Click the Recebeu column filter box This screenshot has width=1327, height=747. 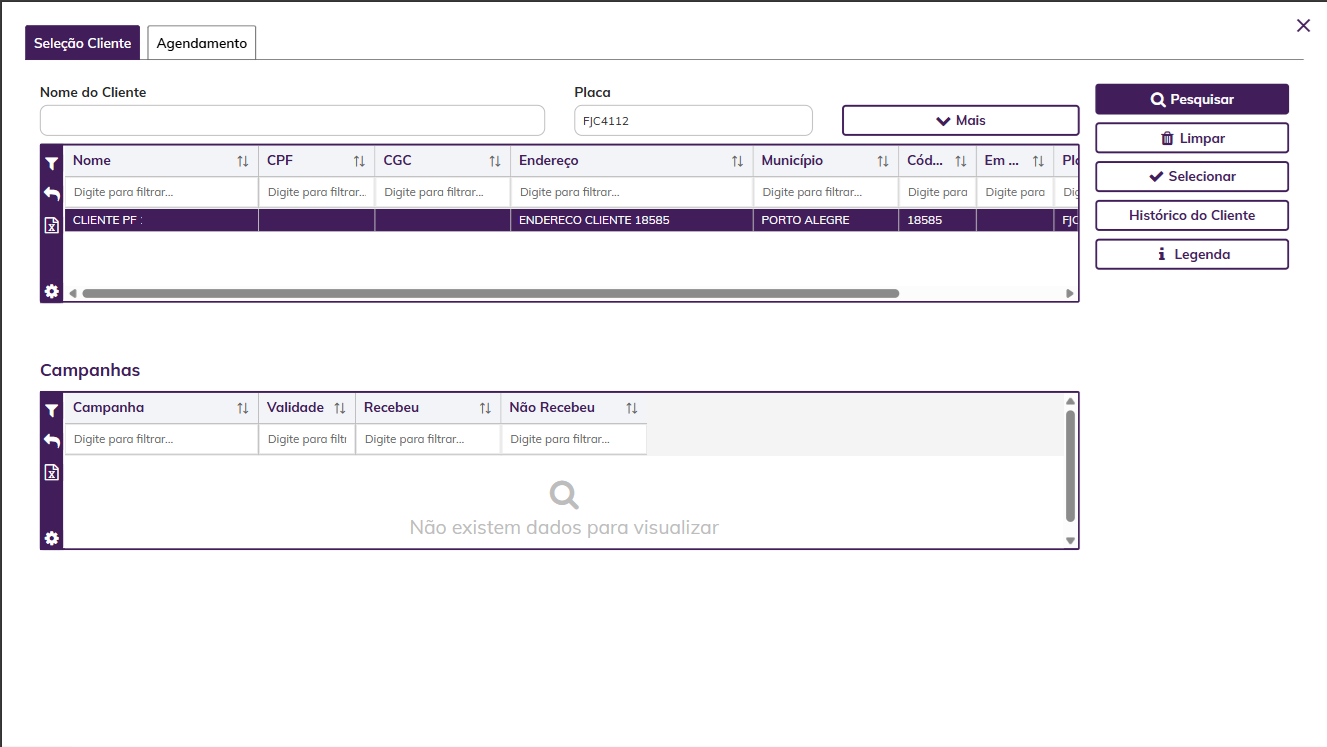pyautogui.click(x=428, y=439)
